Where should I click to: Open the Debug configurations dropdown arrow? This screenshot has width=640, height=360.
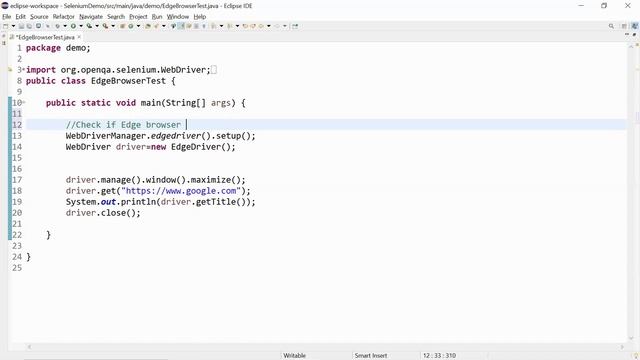[65, 26]
